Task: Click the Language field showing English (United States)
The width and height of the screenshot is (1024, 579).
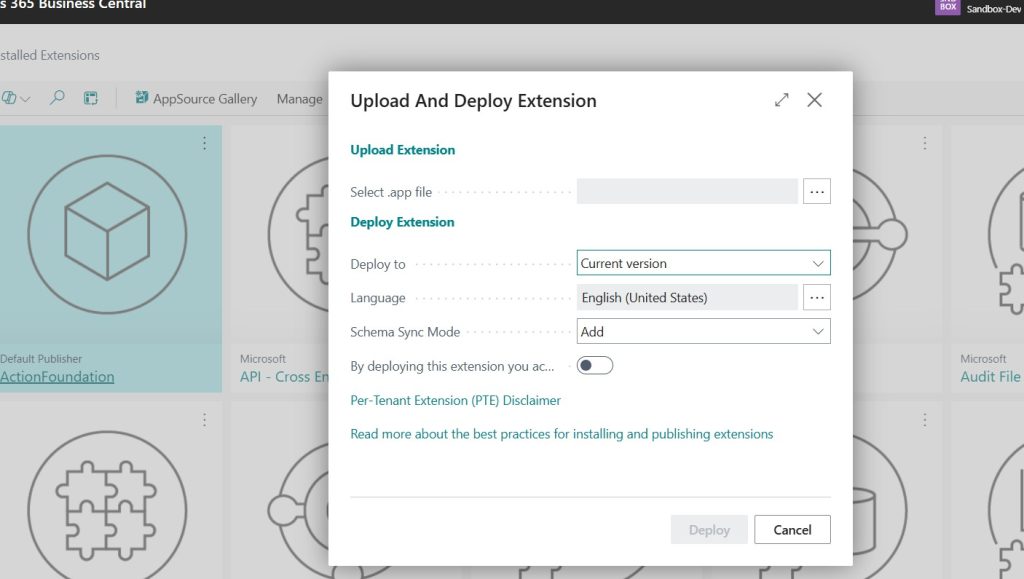Action: point(687,298)
